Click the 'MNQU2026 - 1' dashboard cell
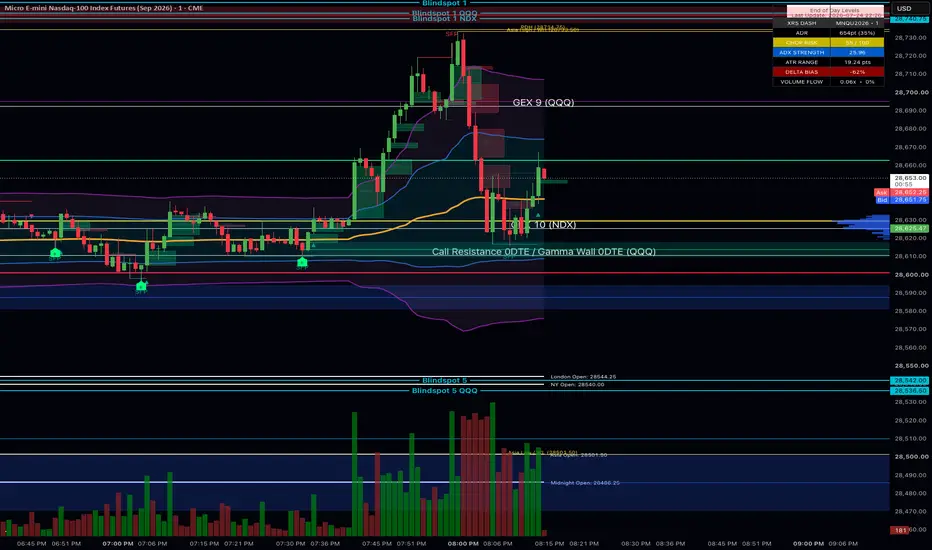The height and width of the screenshot is (550, 932). [857, 23]
